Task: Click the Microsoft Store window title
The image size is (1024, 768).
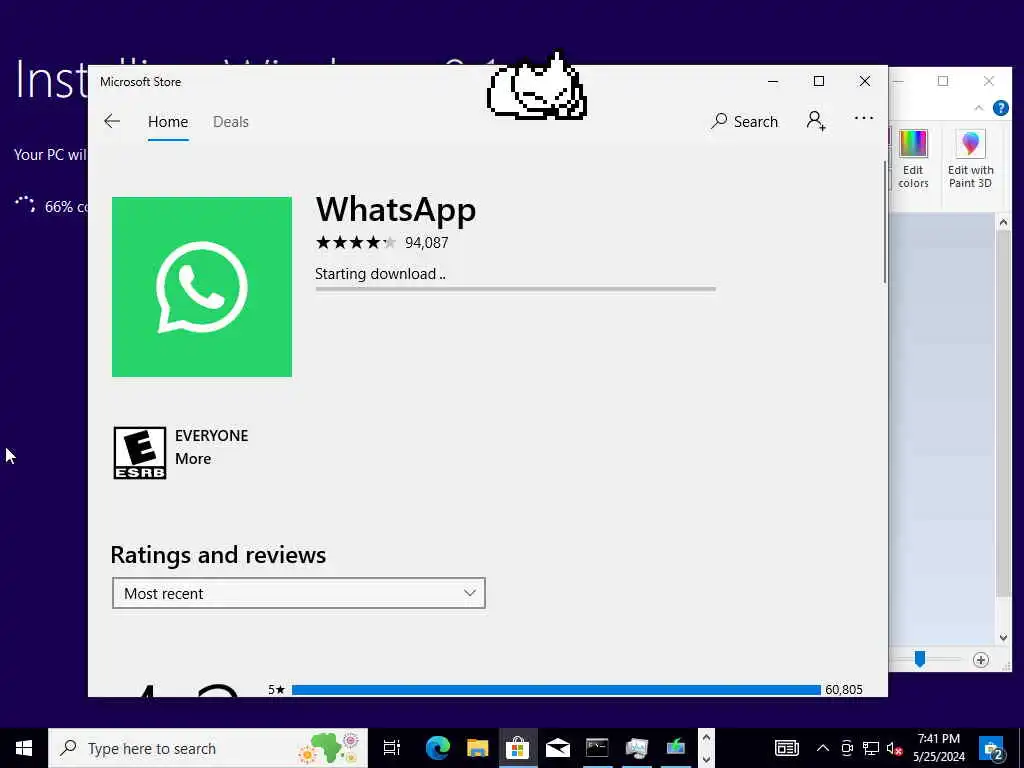Action: pyautogui.click(x=140, y=82)
